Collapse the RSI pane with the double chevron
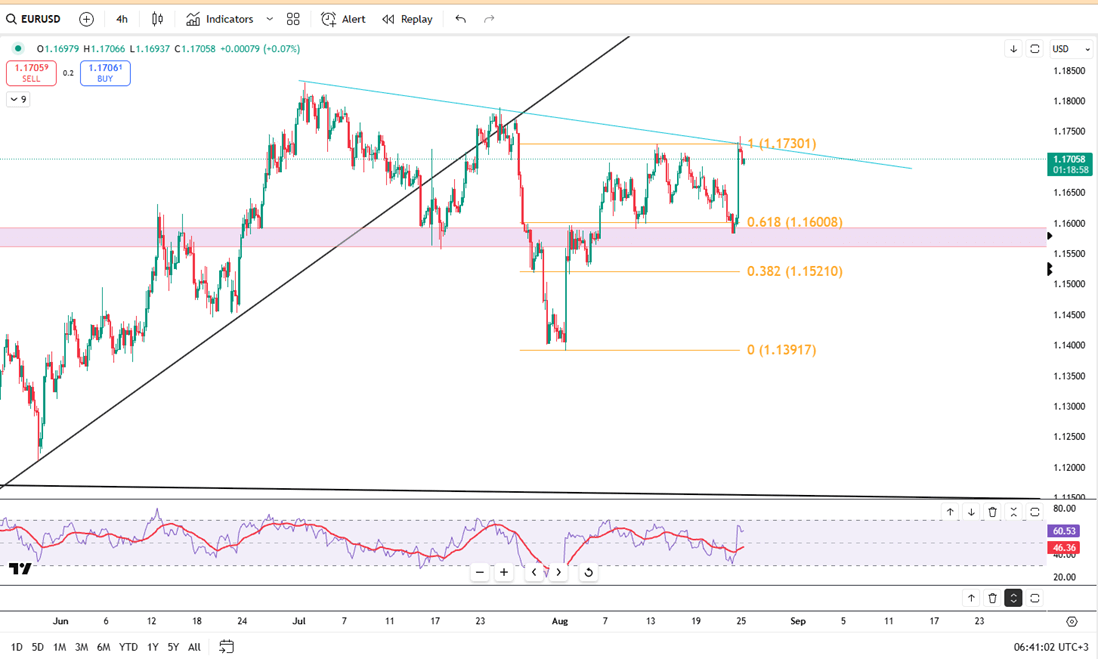 coord(1014,512)
